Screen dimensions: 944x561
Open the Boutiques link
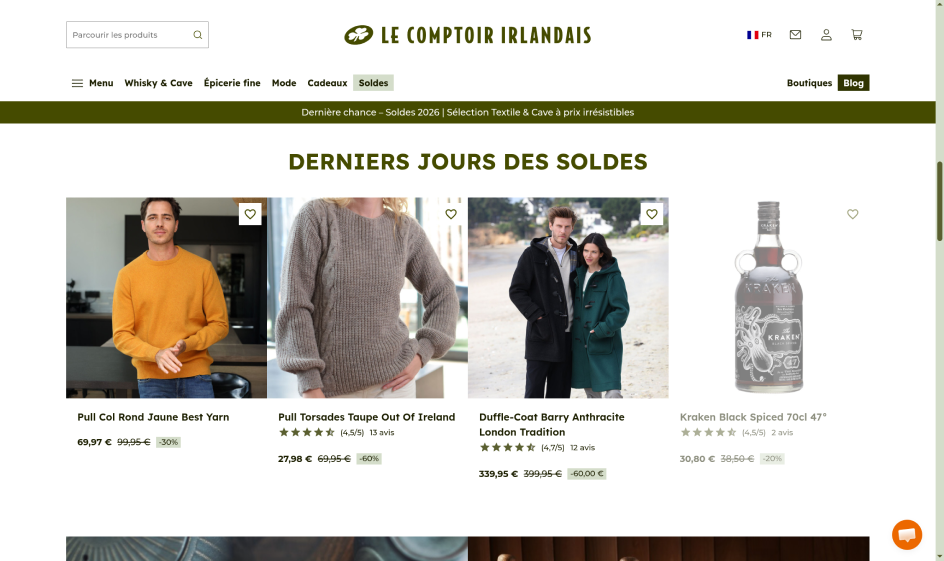click(809, 83)
